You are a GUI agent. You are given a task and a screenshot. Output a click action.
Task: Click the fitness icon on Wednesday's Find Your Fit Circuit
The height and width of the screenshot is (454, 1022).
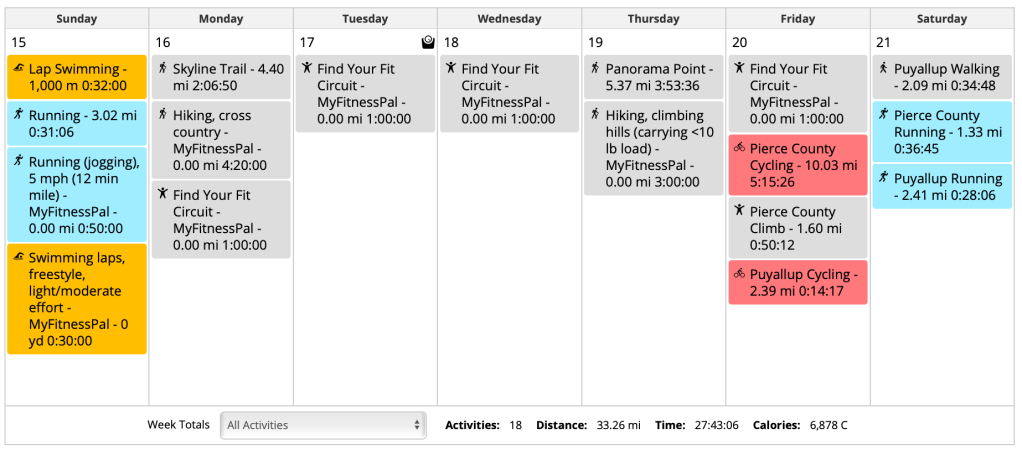click(x=451, y=69)
